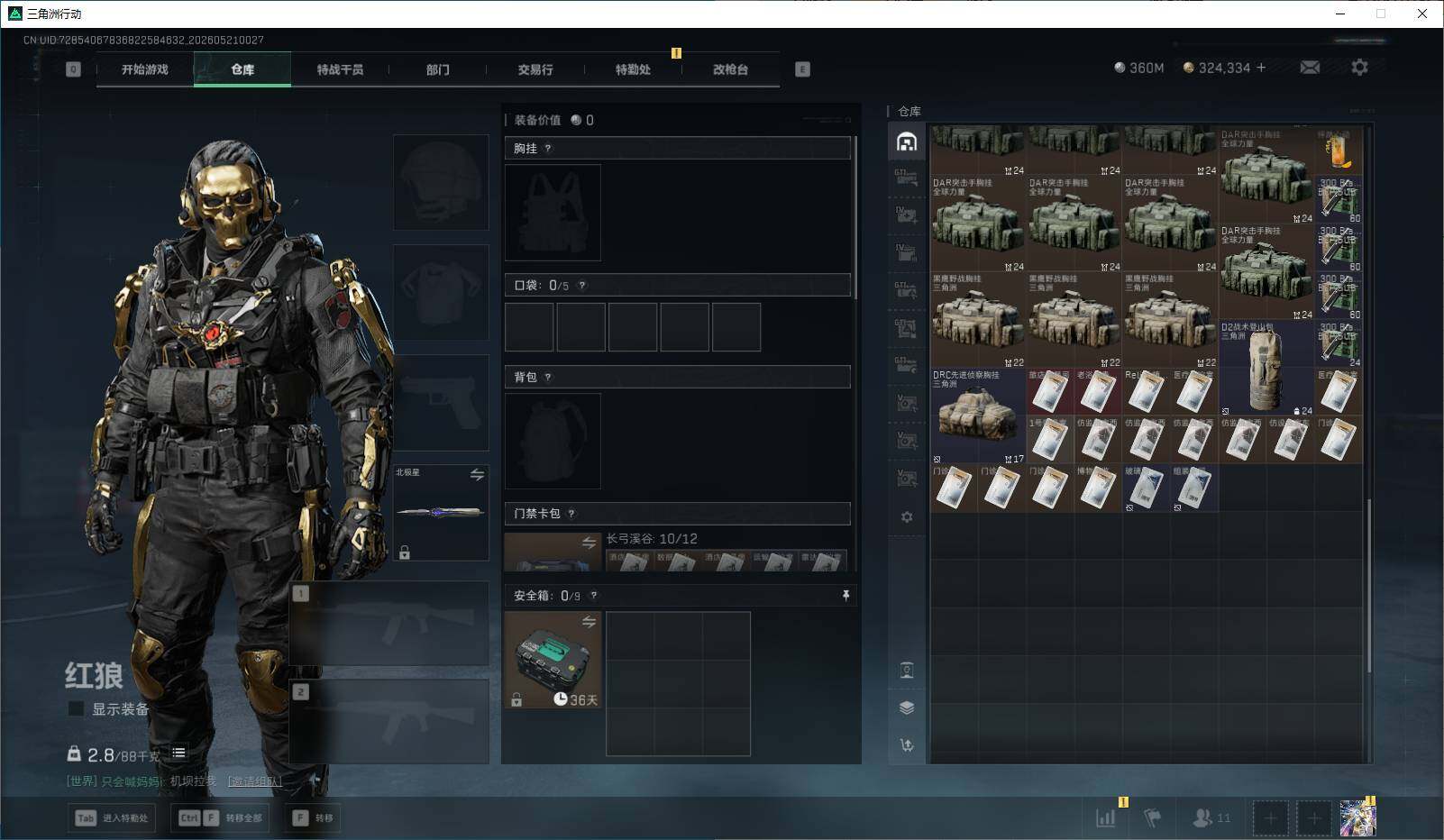Toggle the 显示装备 checkbox
This screenshot has width=1444, height=840.
(77, 709)
